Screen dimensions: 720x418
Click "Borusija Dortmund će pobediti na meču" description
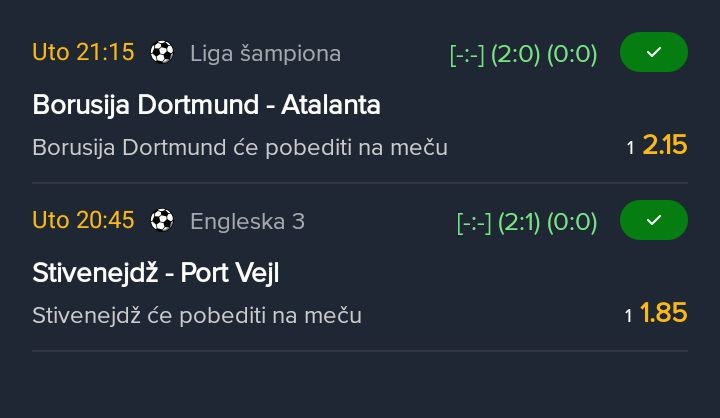point(240,147)
